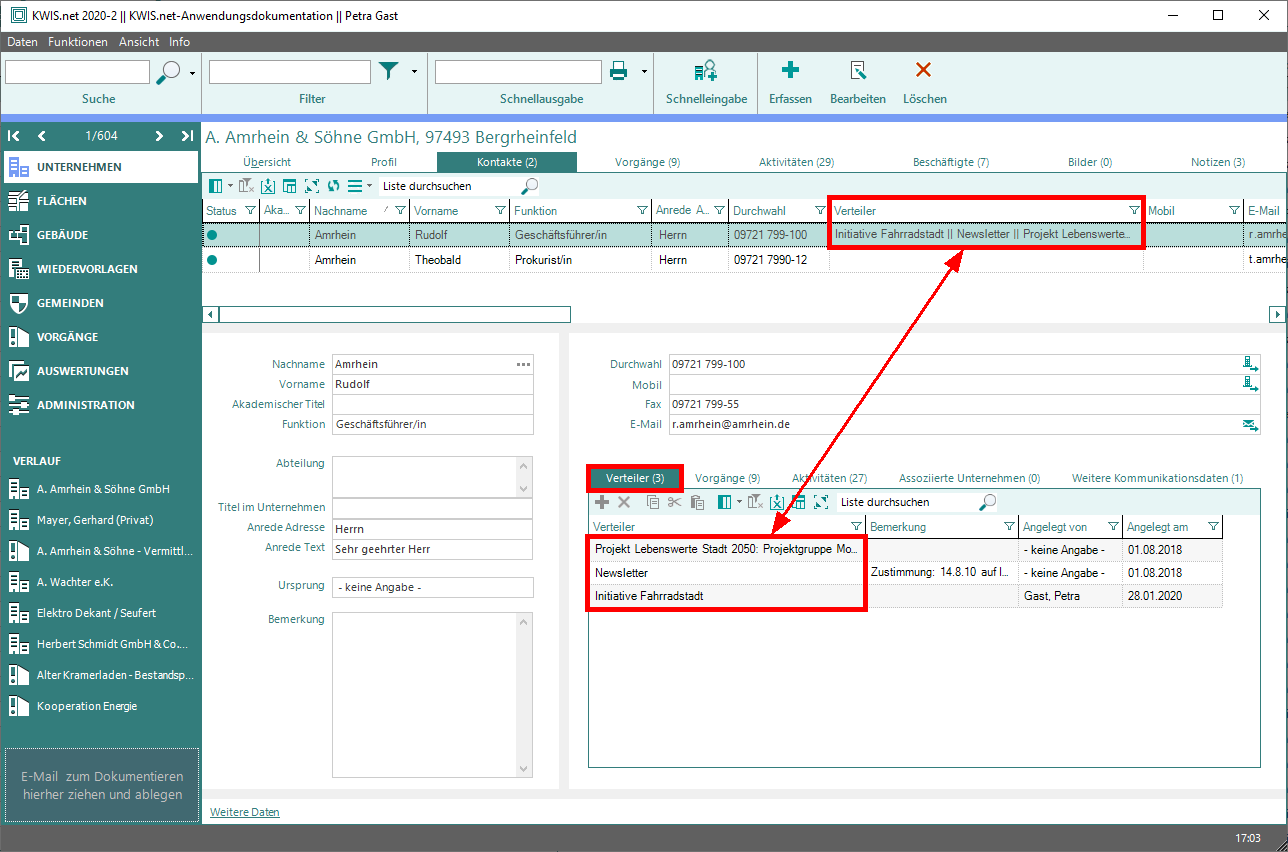1288x852 pixels.
Task: Open the Angelegt am column filter
Action: [x=1213, y=527]
